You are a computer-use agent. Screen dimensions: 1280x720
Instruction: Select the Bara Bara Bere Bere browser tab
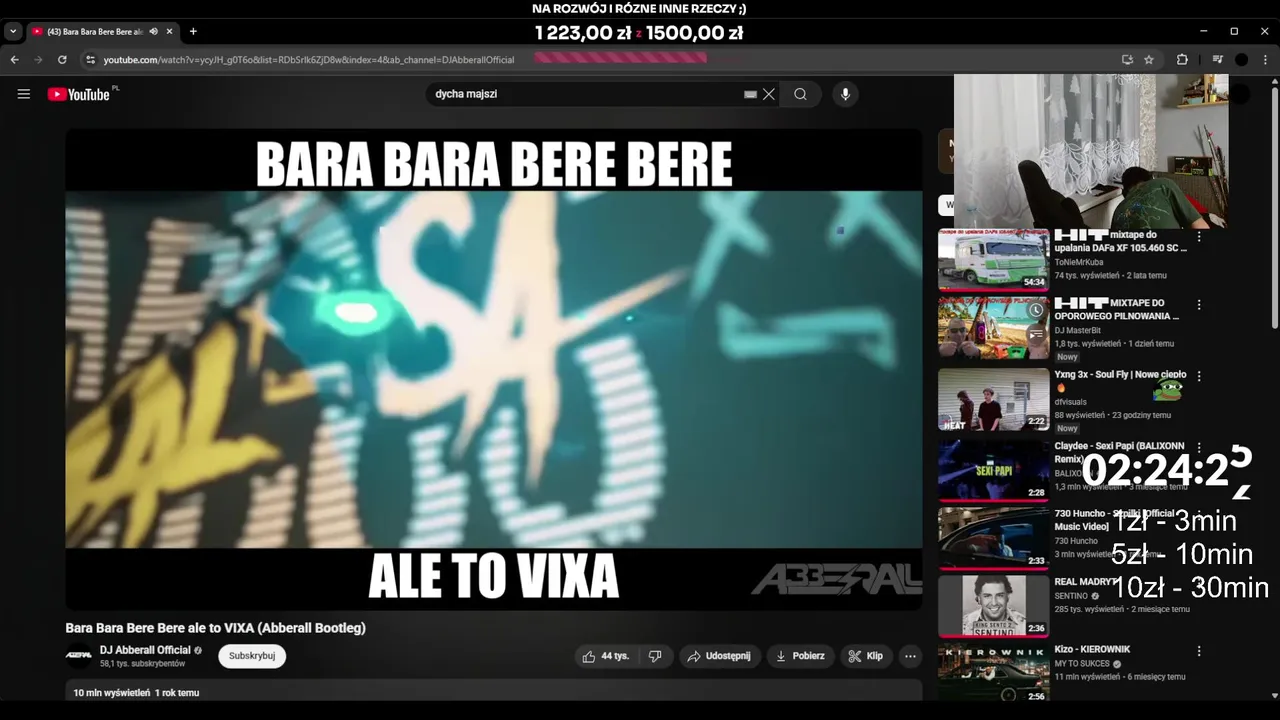(x=95, y=32)
